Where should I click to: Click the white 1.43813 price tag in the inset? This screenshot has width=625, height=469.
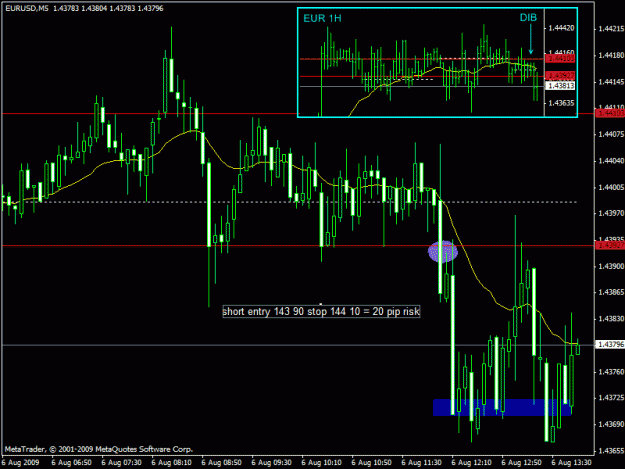560,86
